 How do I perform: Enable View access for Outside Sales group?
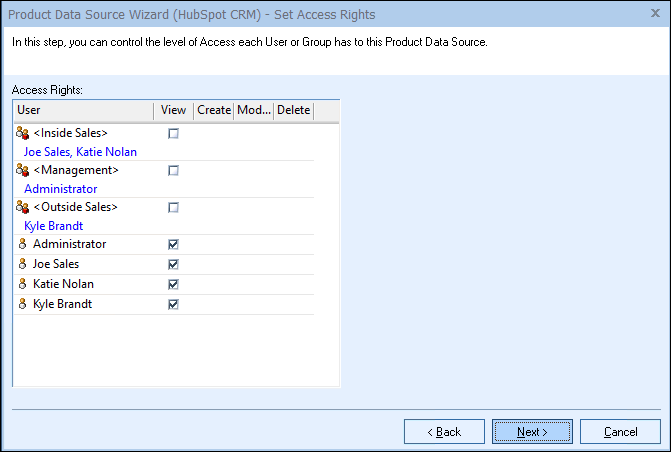pyautogui.click(x=173, y=207)
